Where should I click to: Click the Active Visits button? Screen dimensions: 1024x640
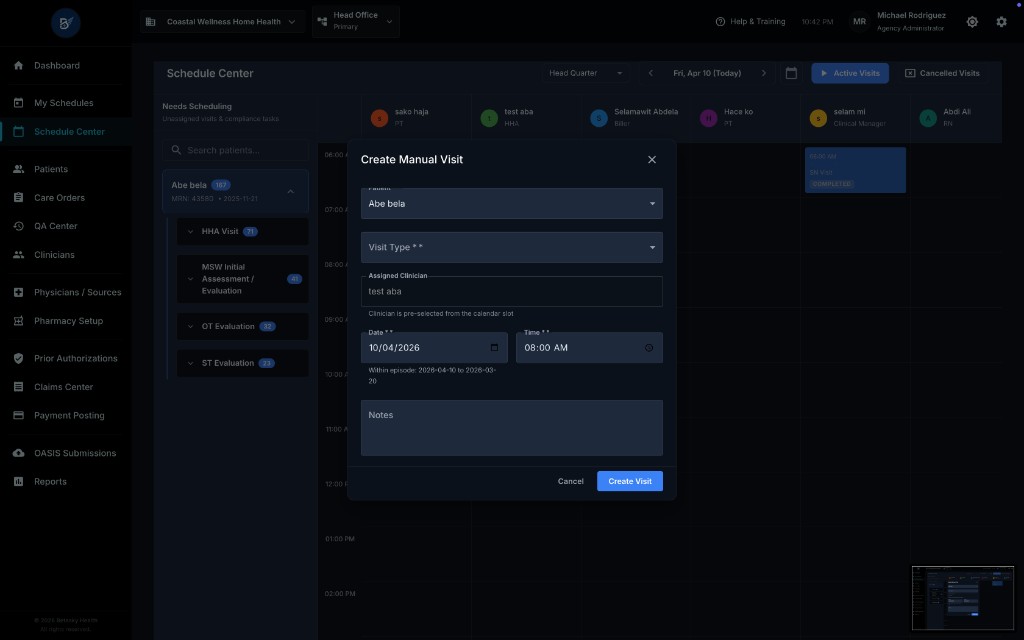850,73
